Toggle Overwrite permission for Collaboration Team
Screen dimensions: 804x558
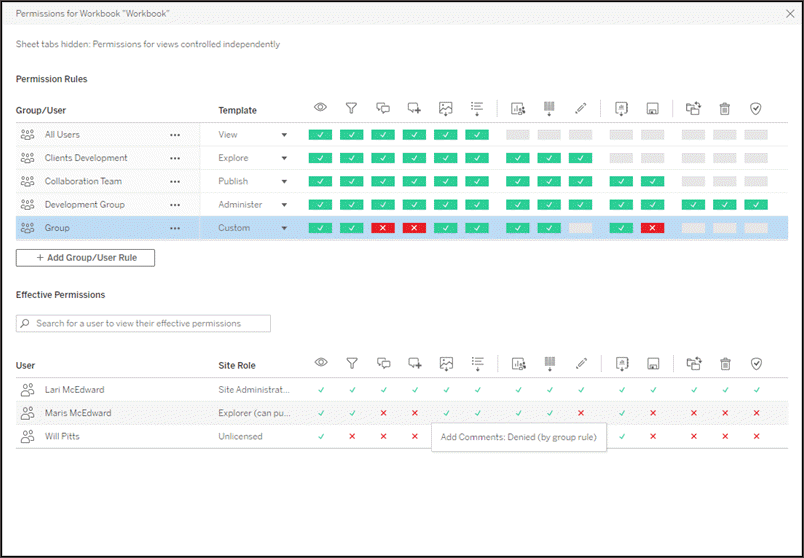[653, 181]
